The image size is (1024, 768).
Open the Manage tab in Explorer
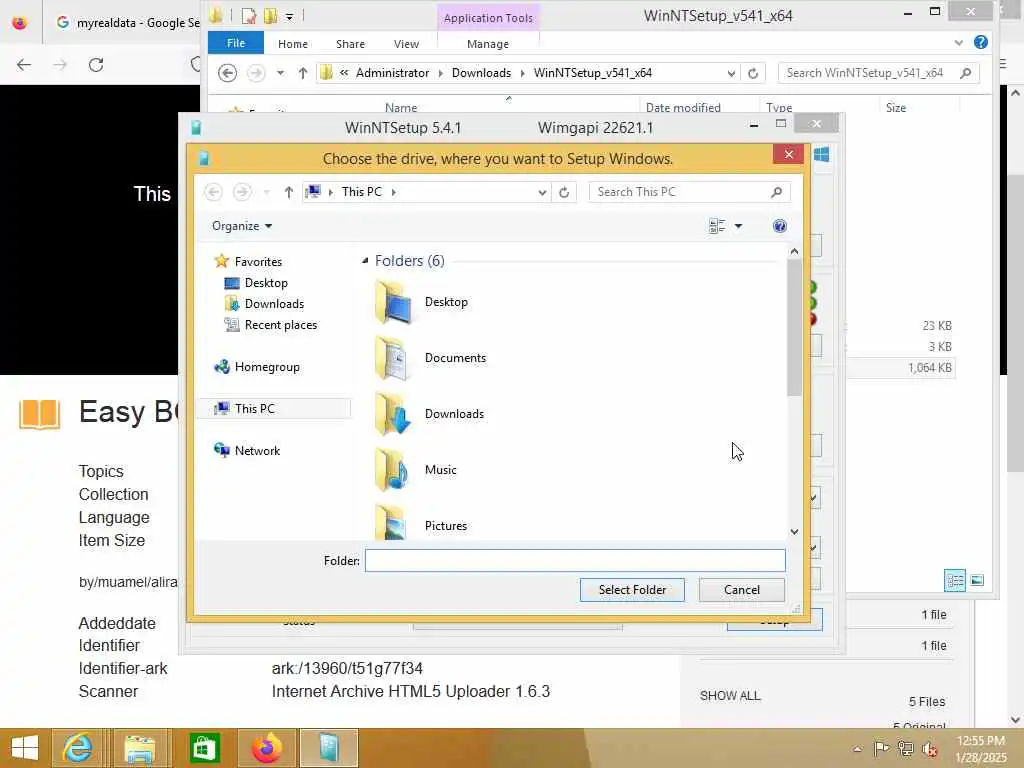pyautogui.click(x=488, y=44)
